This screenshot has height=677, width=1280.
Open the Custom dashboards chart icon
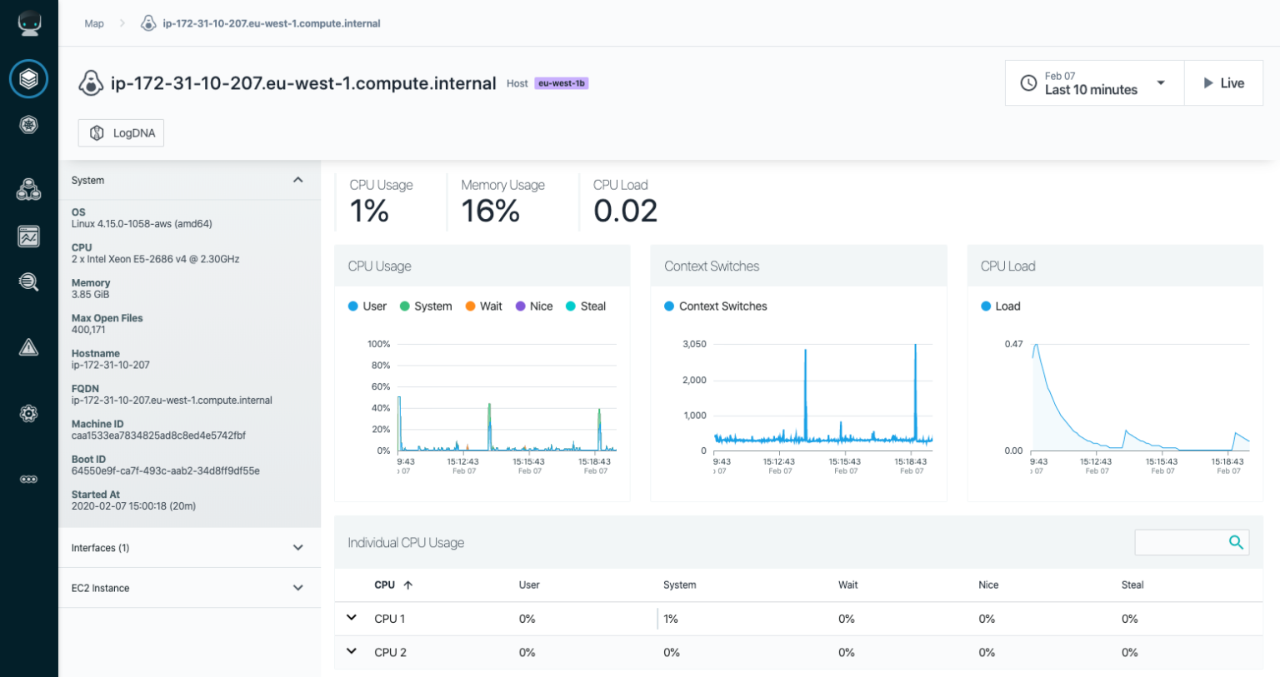pyautogui.click(x=28, y=236)
